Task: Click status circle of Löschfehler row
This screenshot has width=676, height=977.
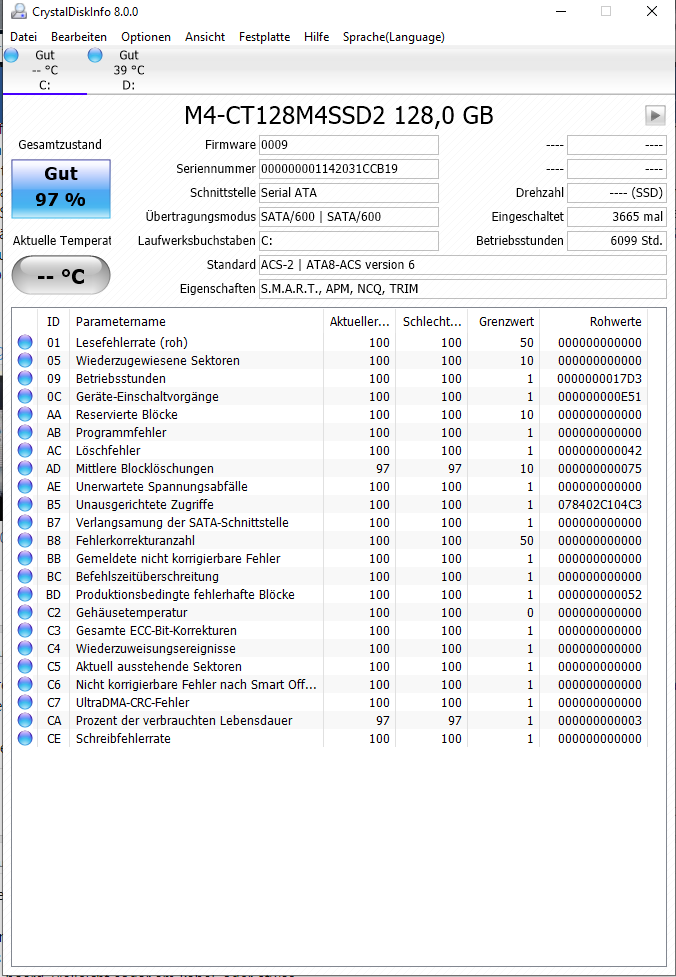Action: pyautogui.click(x=25, y=450)
